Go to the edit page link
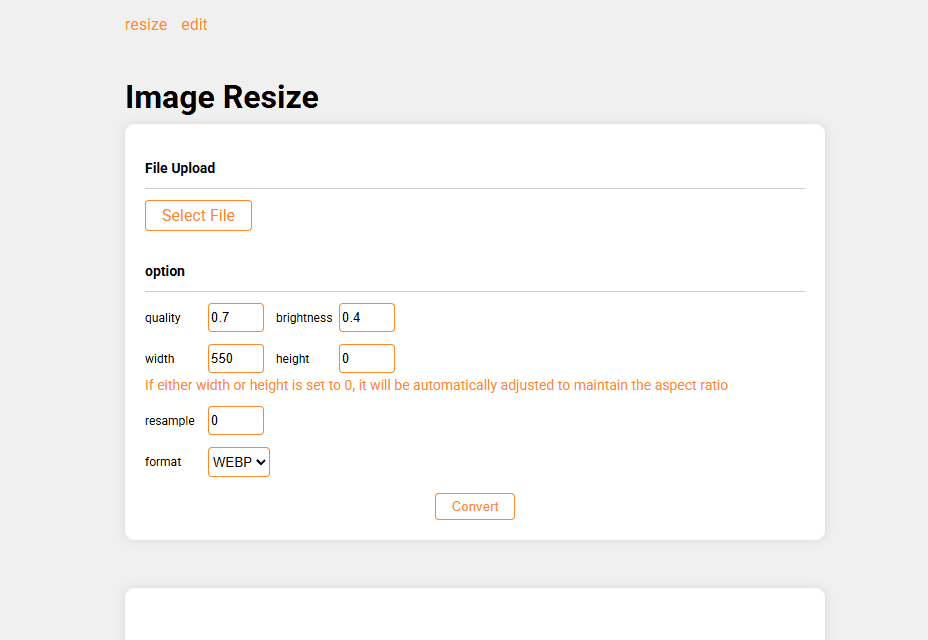Image resolution: width=928 pixels, height=640 pixels. 194,24
